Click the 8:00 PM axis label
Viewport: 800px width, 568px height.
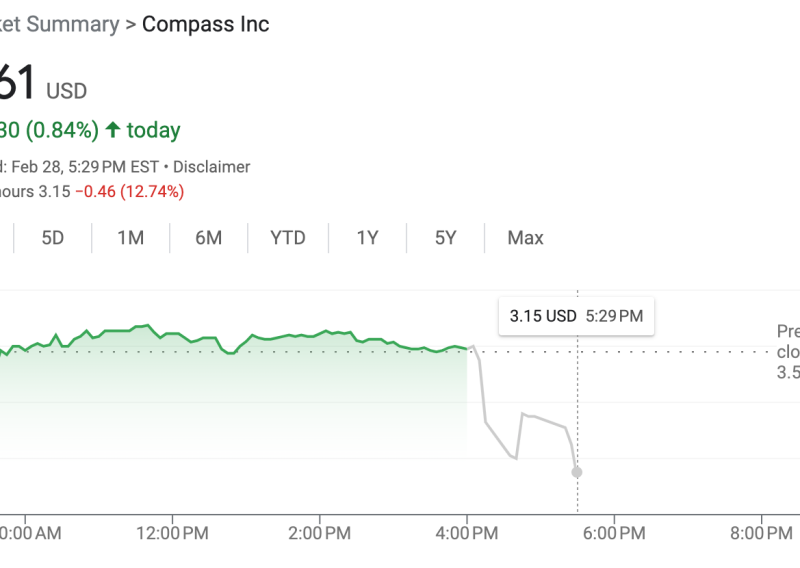point(762,534)
